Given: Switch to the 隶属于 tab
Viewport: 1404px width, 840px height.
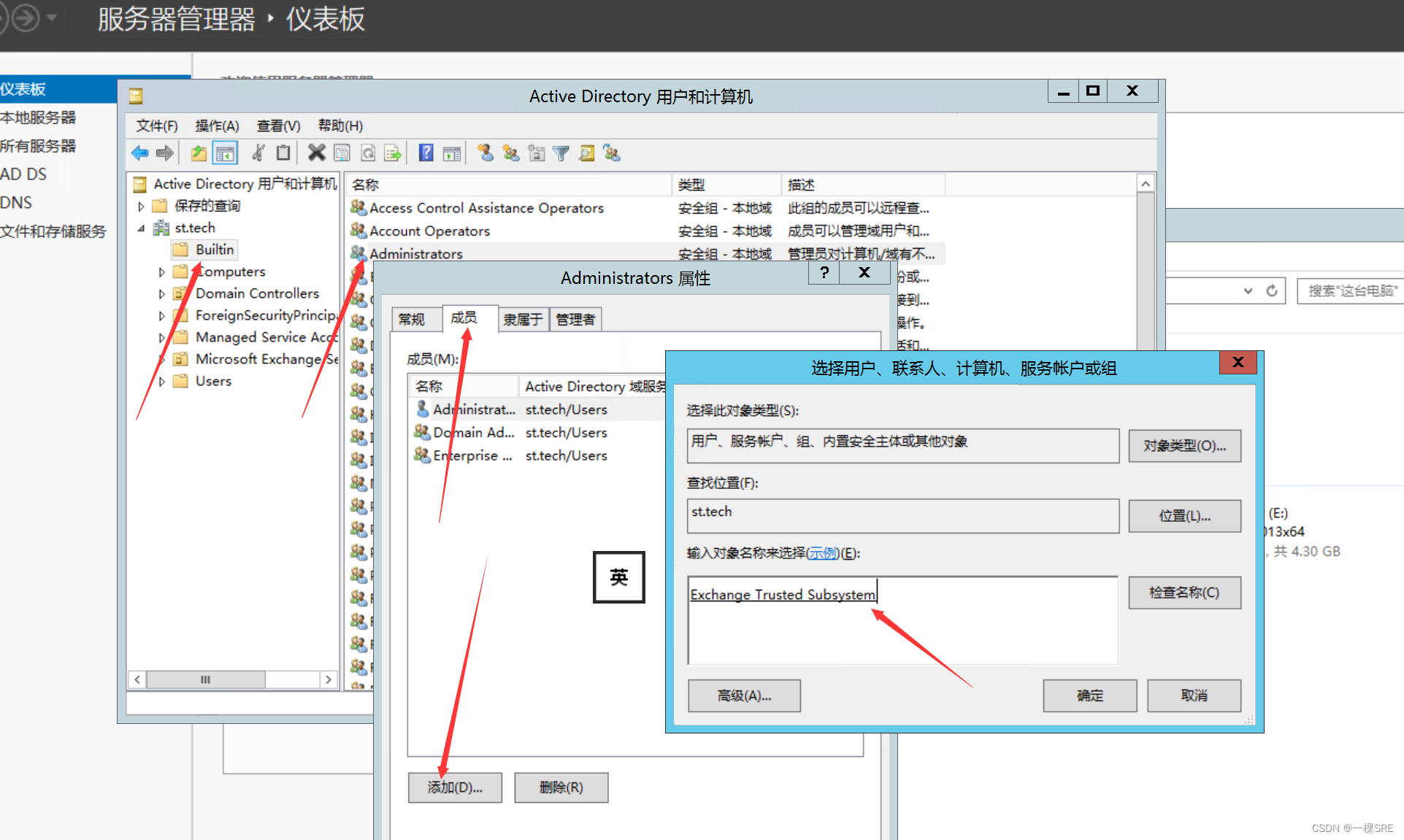Looking at the screenshot, I should 523,320.
